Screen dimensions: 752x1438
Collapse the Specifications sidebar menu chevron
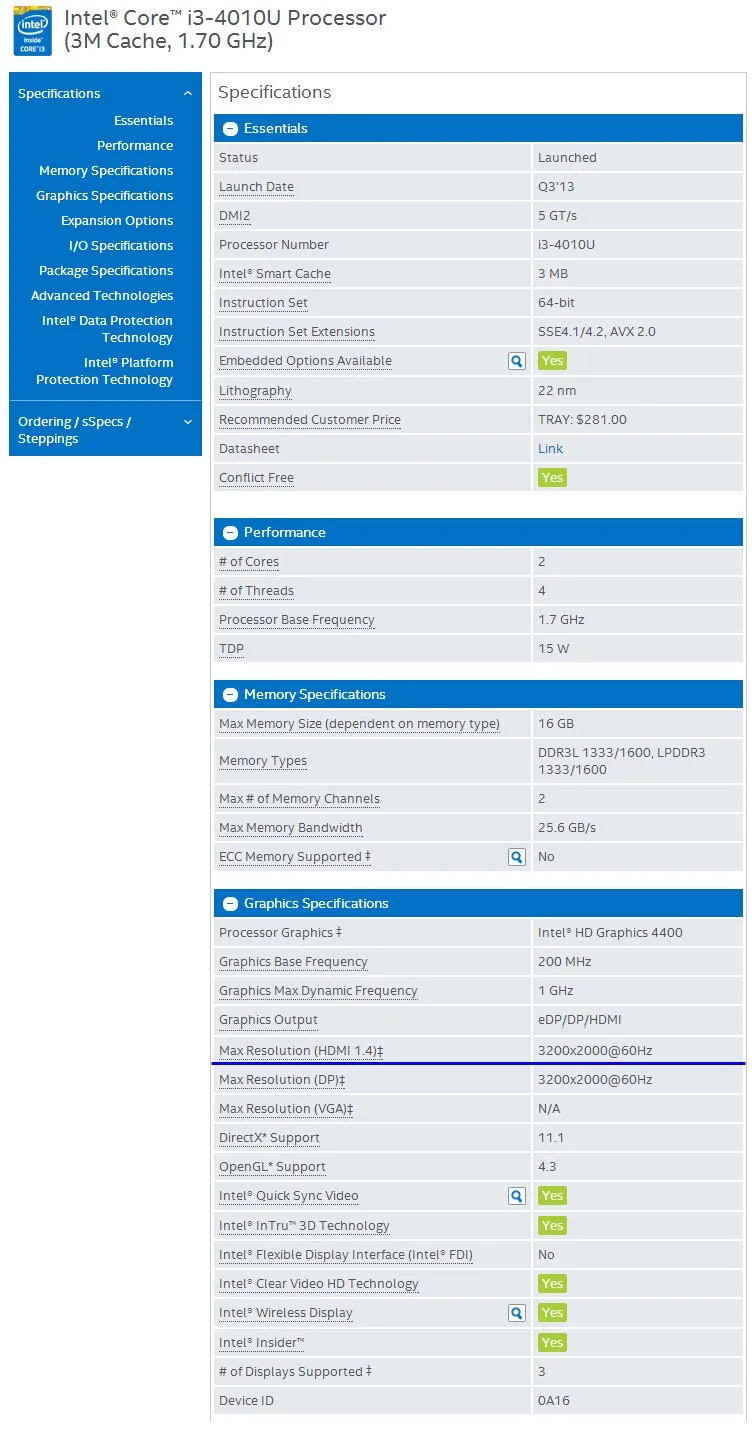coord(188,94)
